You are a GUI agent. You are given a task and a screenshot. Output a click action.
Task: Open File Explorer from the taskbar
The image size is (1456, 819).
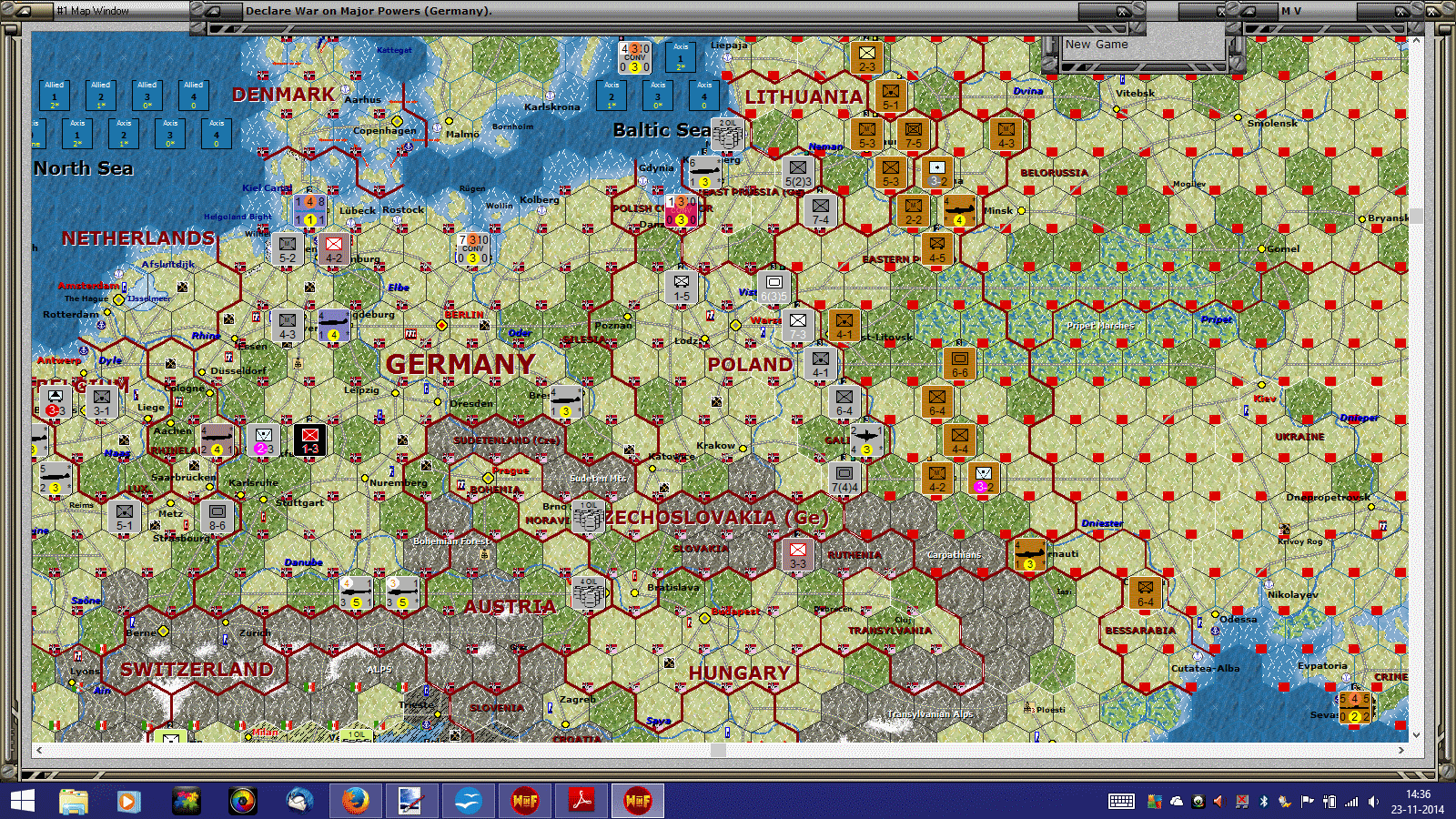click(x=74, y=801)
